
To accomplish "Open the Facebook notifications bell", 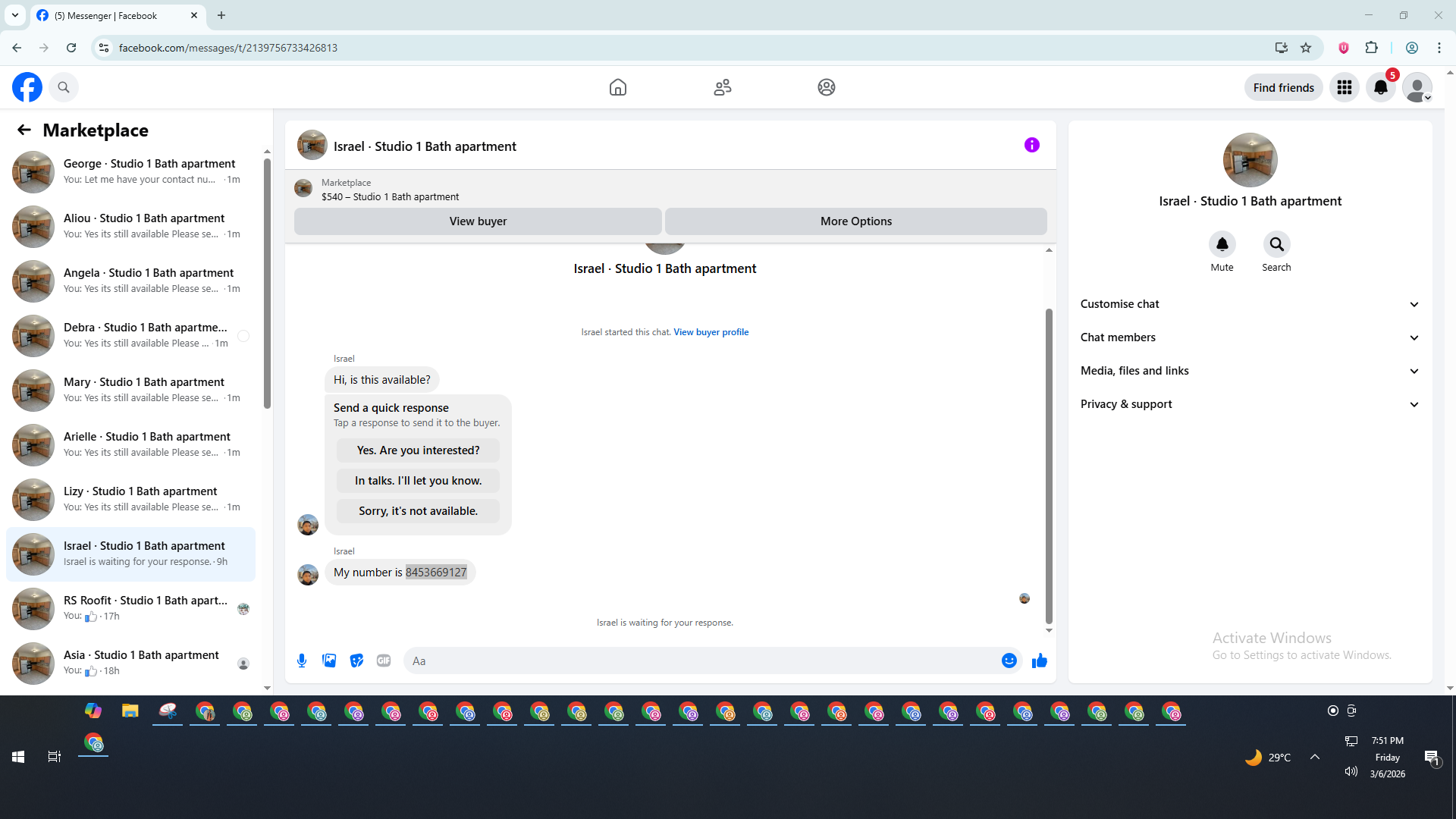I will coord(1380,87).
